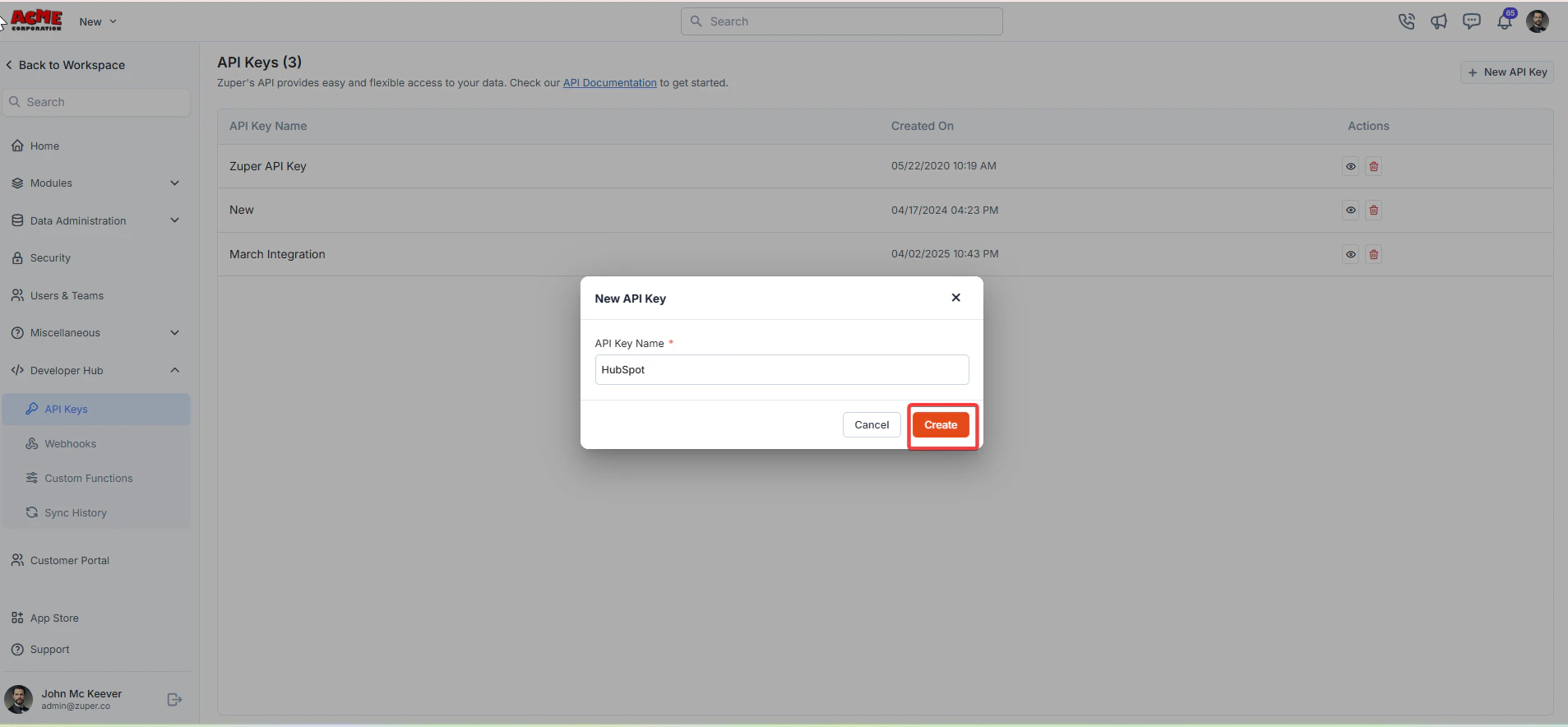Open Custom Functions page
Screen dimensions: 1568x727
(x=89, y=478)
